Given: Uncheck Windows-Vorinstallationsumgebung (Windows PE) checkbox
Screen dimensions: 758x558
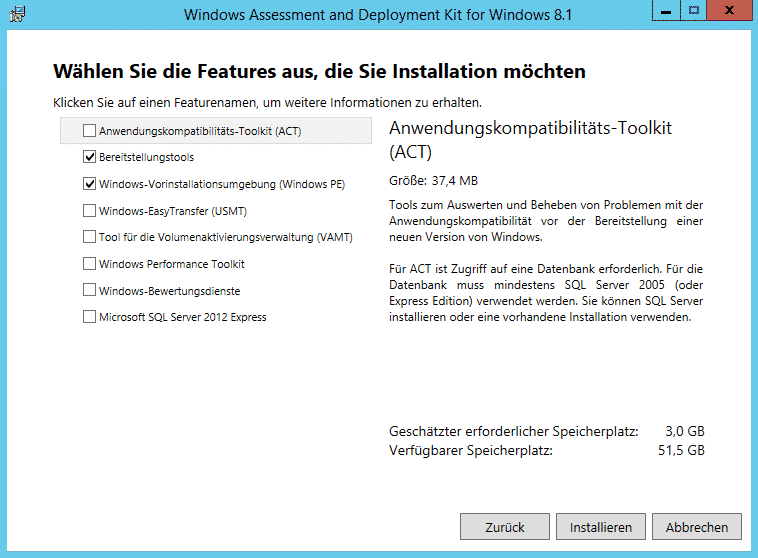Looking at the screenshot, I should tap(89, 184).
